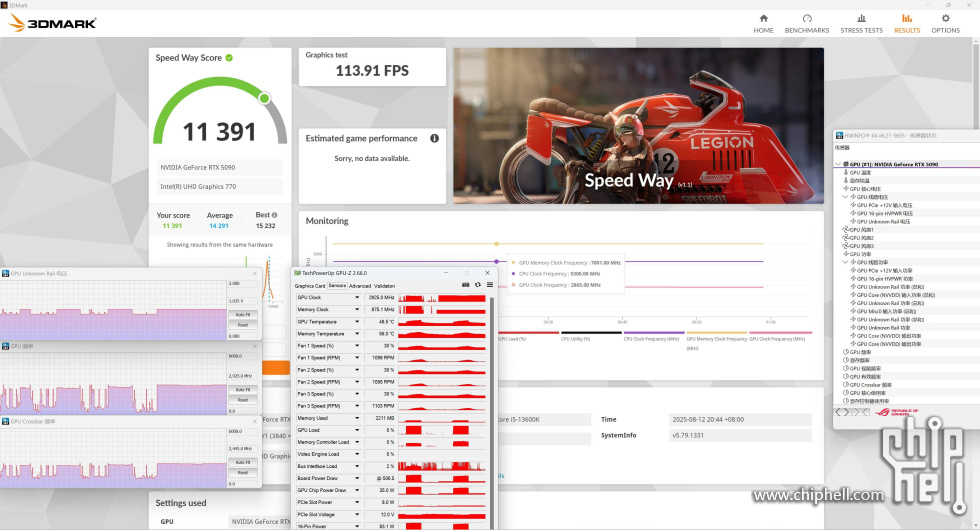
Task: Click GPU Load (%) legend swatch
Action: [529, 332]
